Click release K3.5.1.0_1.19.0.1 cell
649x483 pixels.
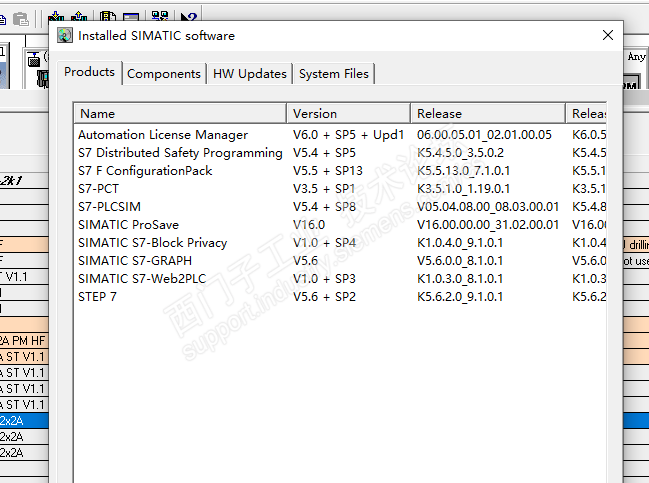pos(463,189)
